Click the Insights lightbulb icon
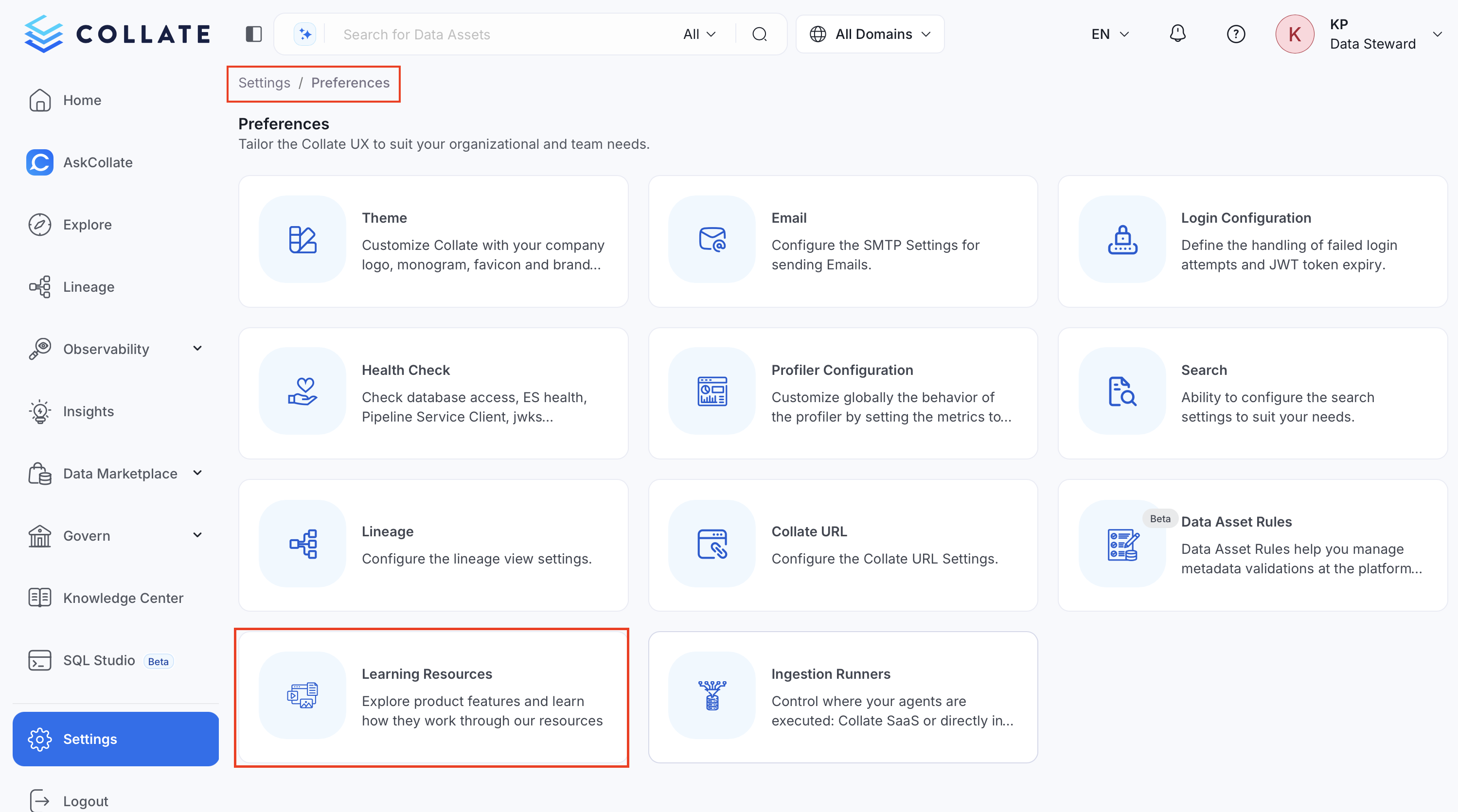1458x812 pixels. 39,411
